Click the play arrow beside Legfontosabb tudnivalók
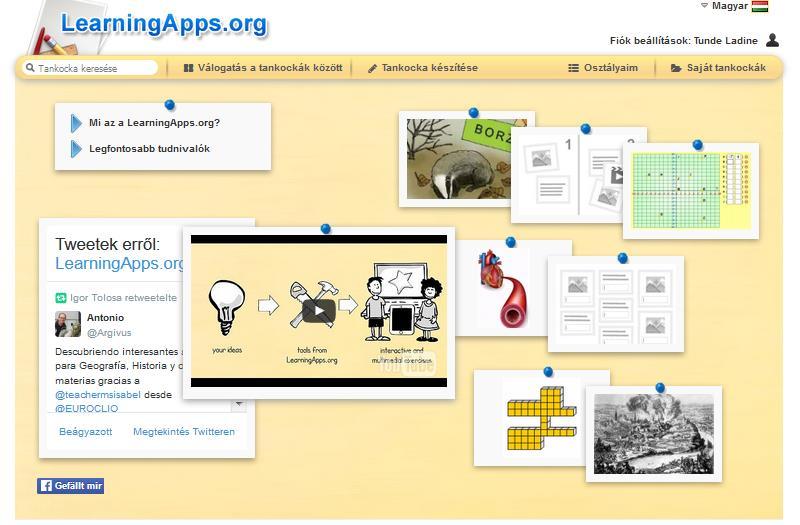The height and width of the screenshot is (525, 800). click(76, 149)
